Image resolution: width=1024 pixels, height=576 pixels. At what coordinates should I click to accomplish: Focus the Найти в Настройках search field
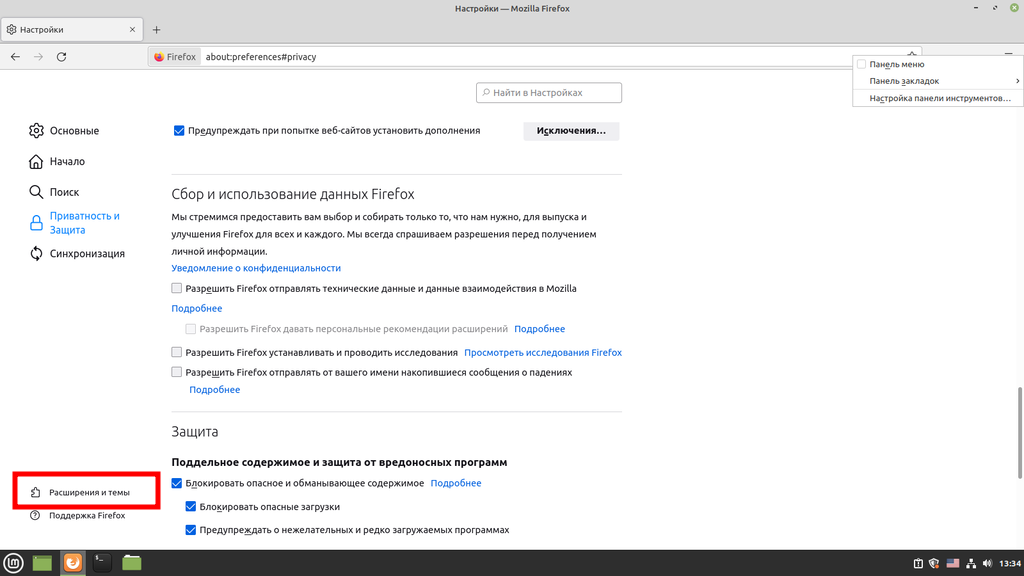pyautogui.click(x=549, y=93)
